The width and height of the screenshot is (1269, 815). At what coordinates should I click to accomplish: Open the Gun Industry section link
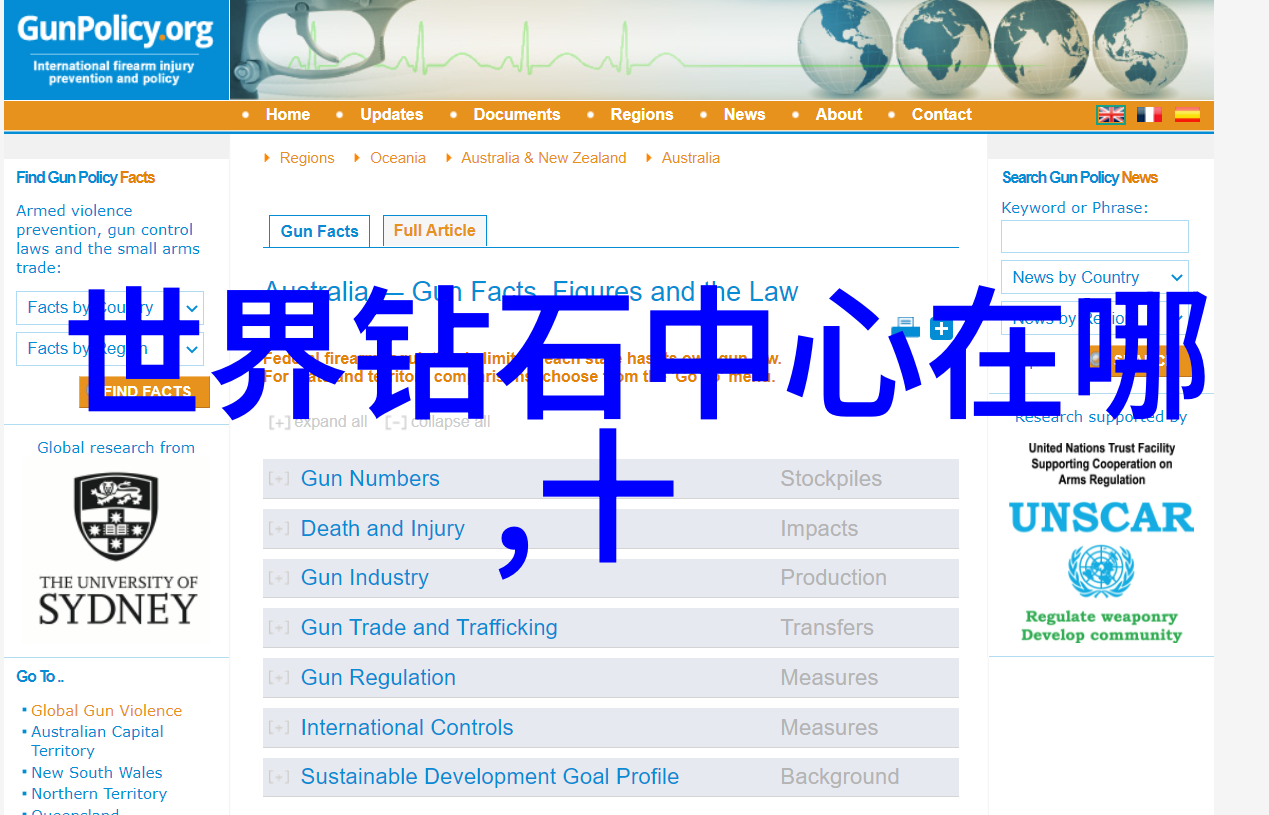point(365,578)
